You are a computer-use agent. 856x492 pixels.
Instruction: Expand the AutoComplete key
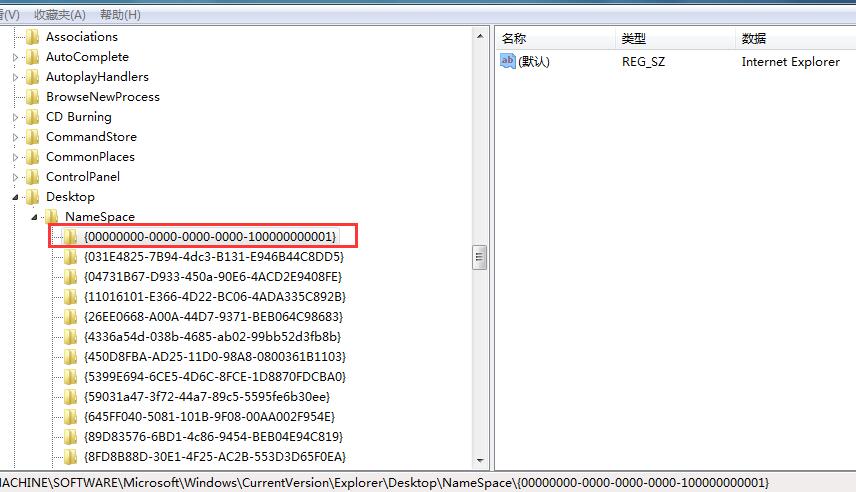[x=15, y=57]
